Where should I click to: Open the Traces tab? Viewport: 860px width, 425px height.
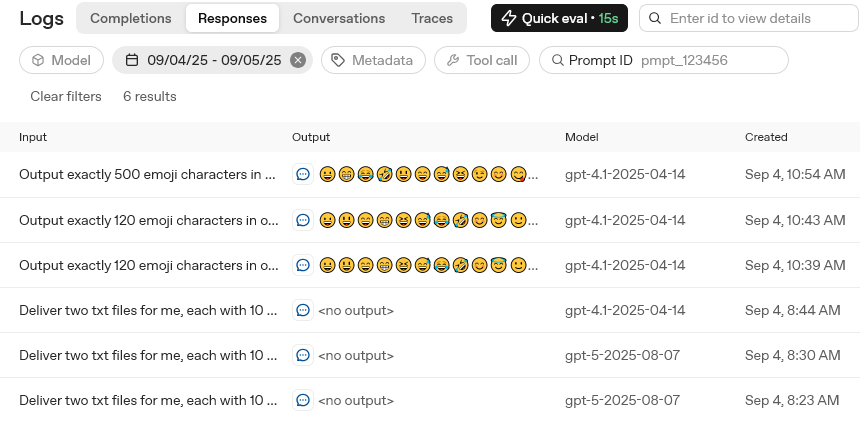432,18
